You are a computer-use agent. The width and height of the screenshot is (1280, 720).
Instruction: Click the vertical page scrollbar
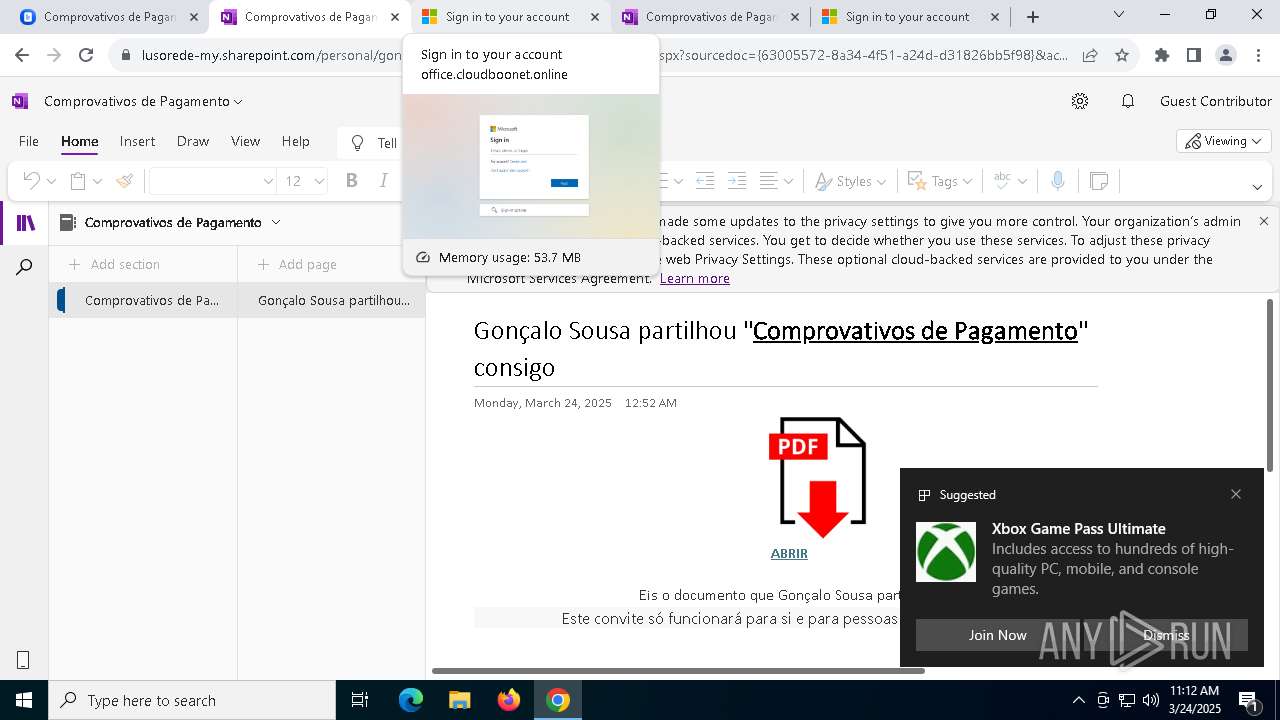tap(1270, 385)
